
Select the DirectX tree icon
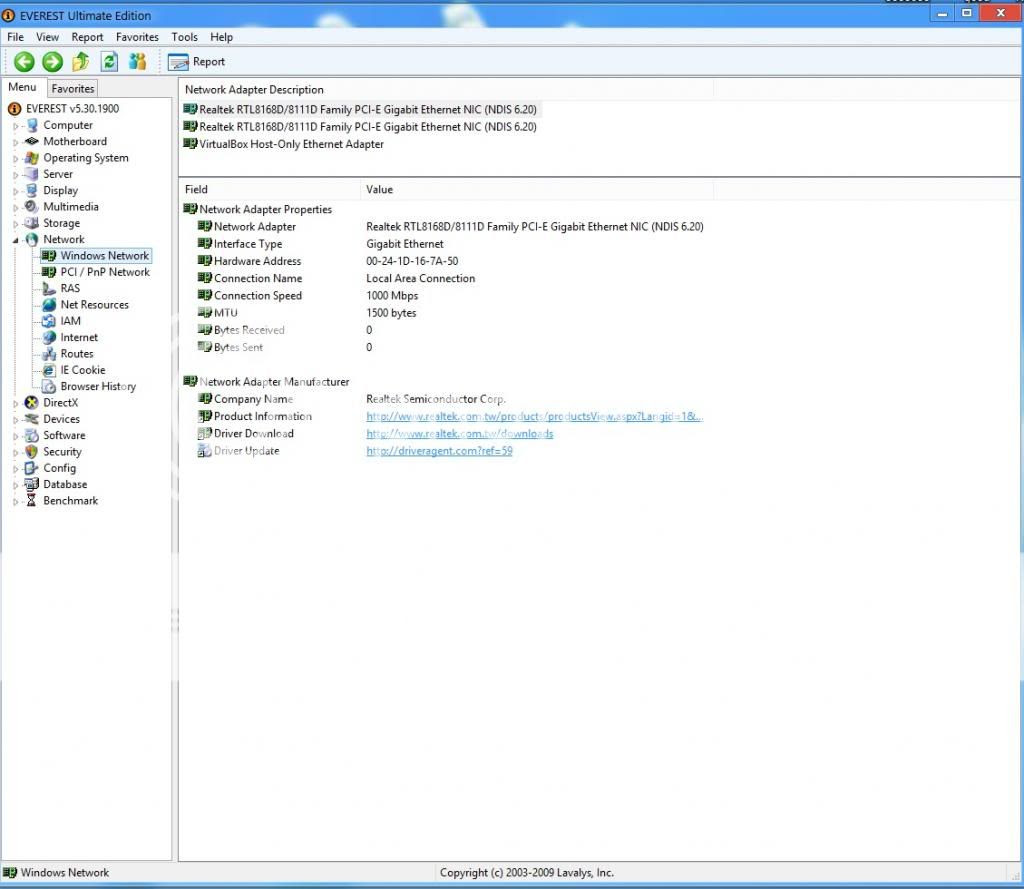[x=31, y=402]
